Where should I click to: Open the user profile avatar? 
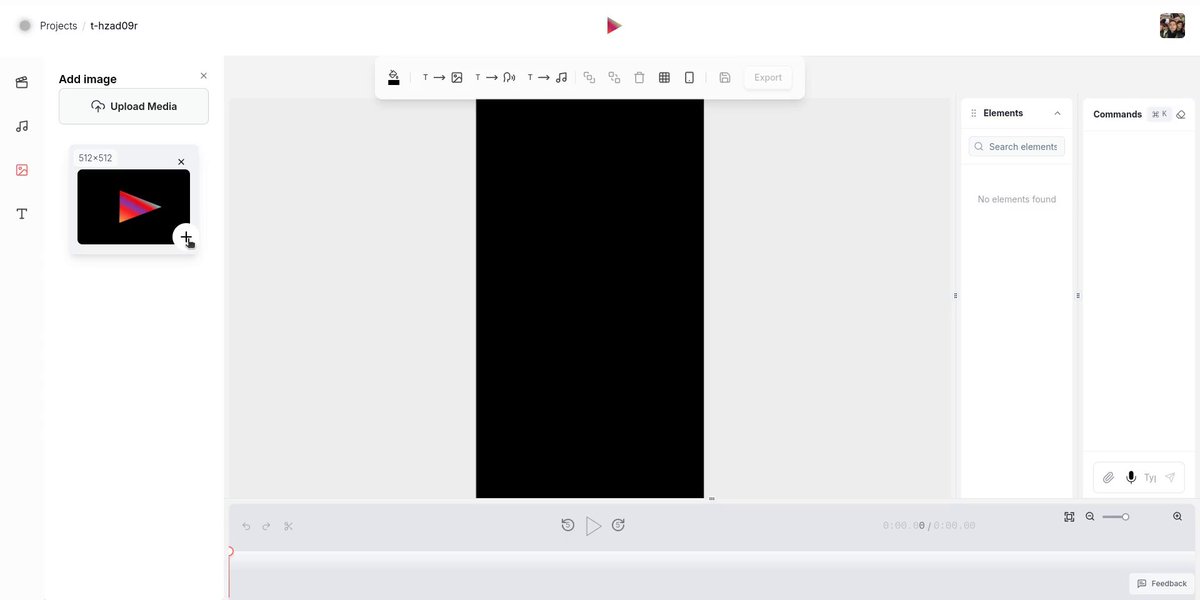(x=1172, y=26)
